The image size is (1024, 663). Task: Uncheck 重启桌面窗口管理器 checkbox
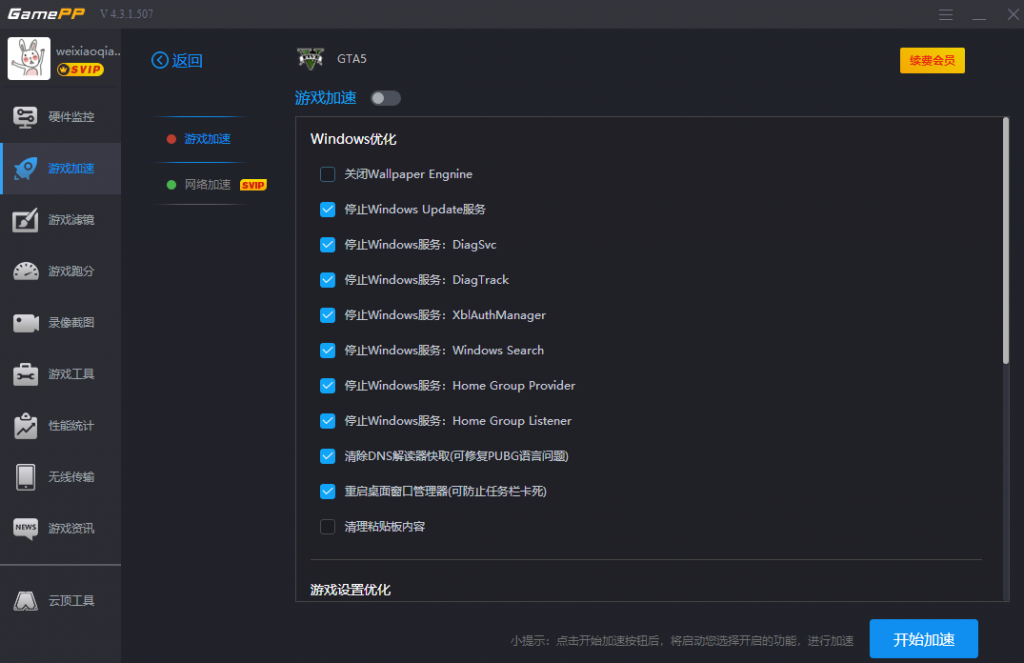coord(328,492)
